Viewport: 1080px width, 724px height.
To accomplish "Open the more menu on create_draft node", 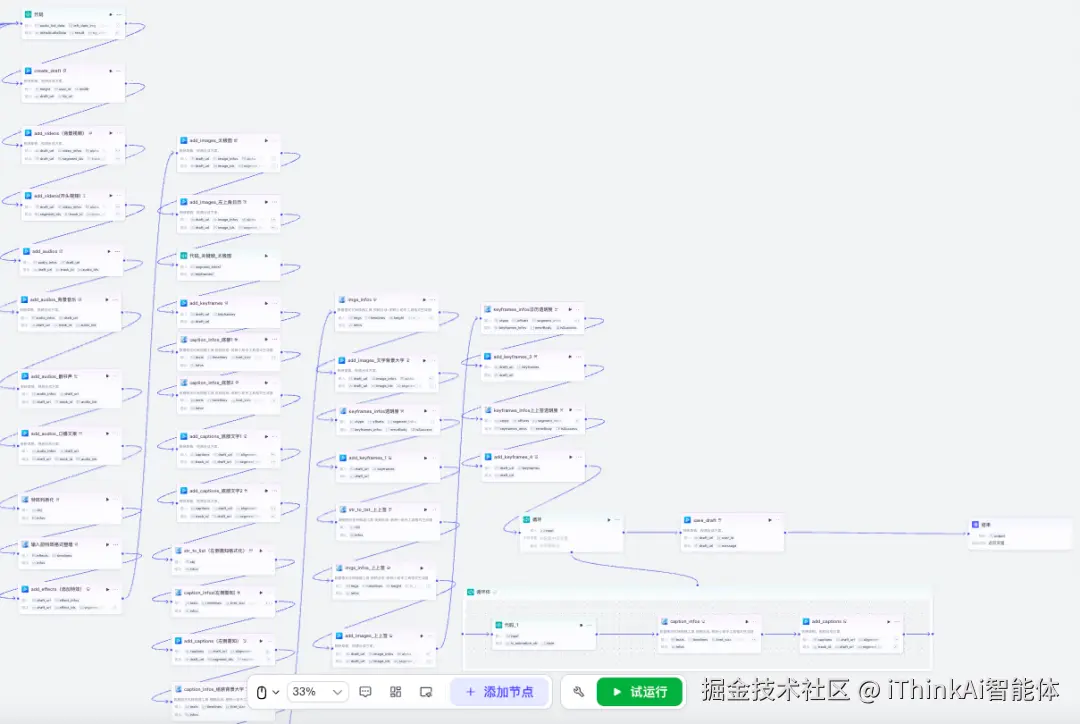I will (x=118, y=71).
